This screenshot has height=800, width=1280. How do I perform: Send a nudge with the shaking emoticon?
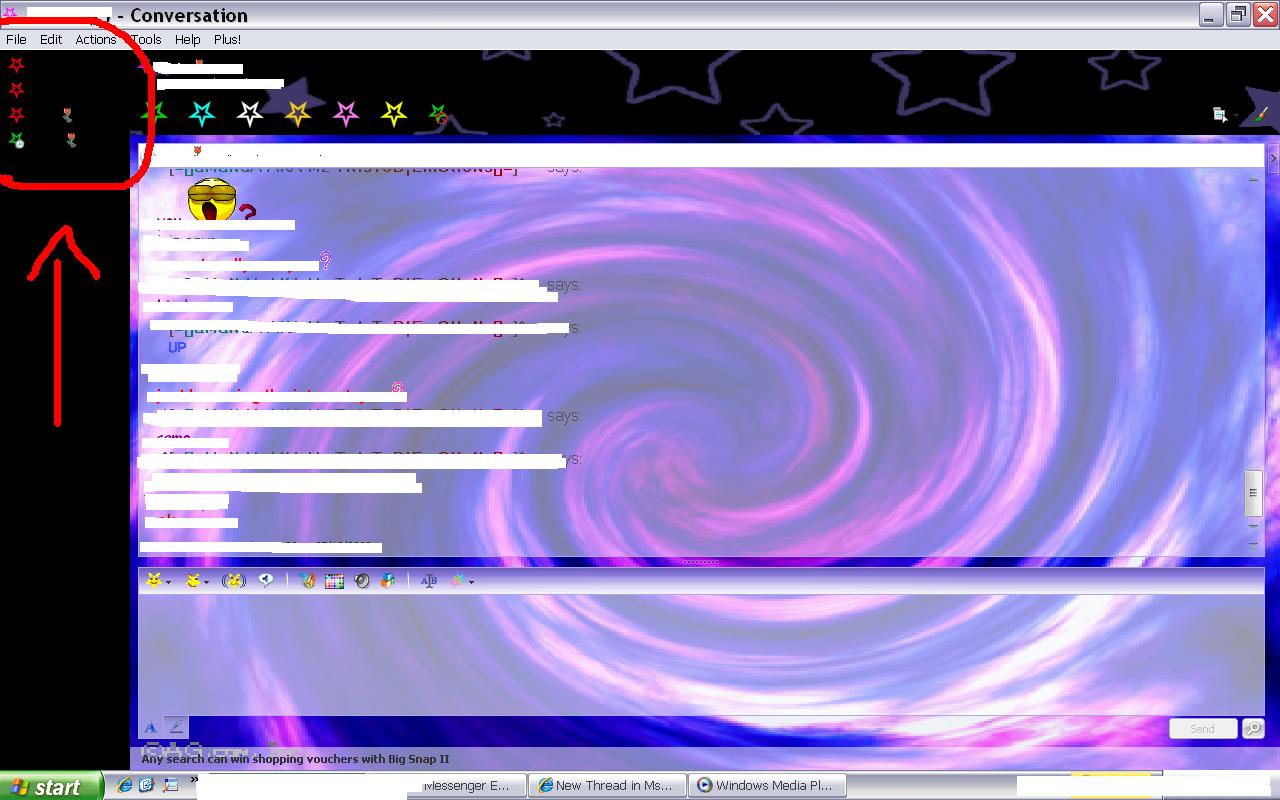[x=234, y=580]
